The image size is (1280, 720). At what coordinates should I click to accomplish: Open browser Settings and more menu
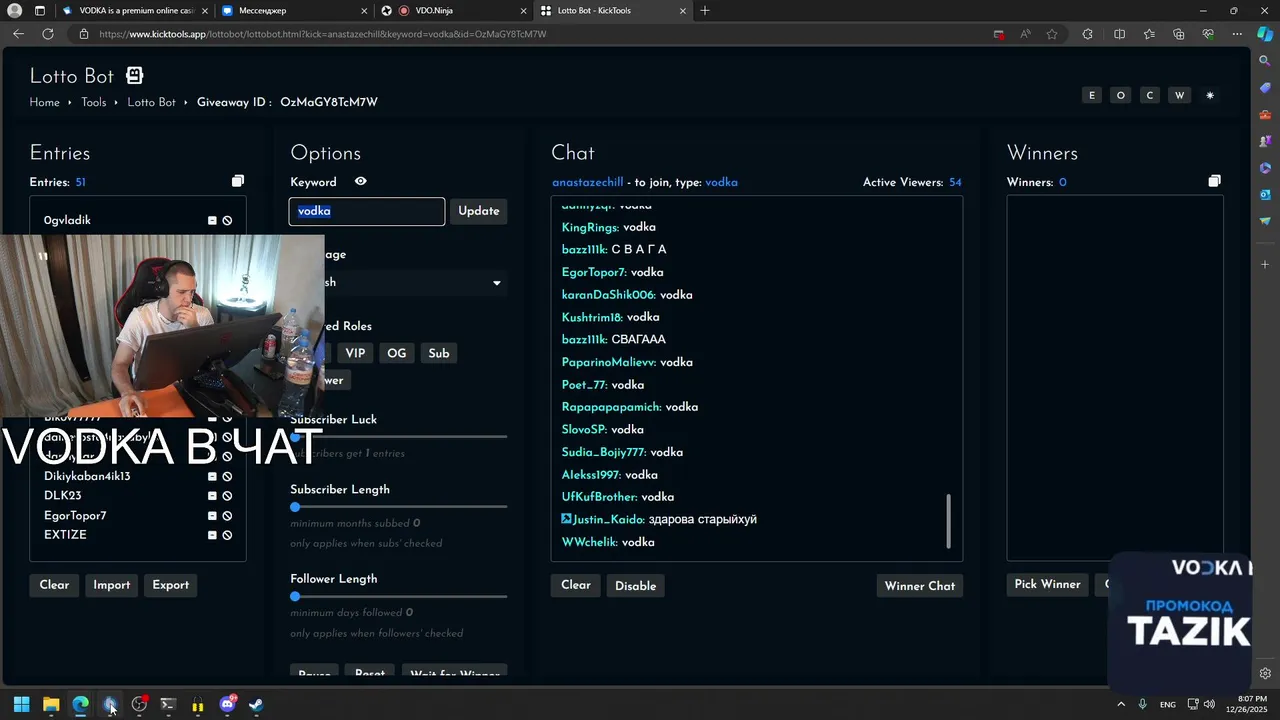[x=1237, y=34]
